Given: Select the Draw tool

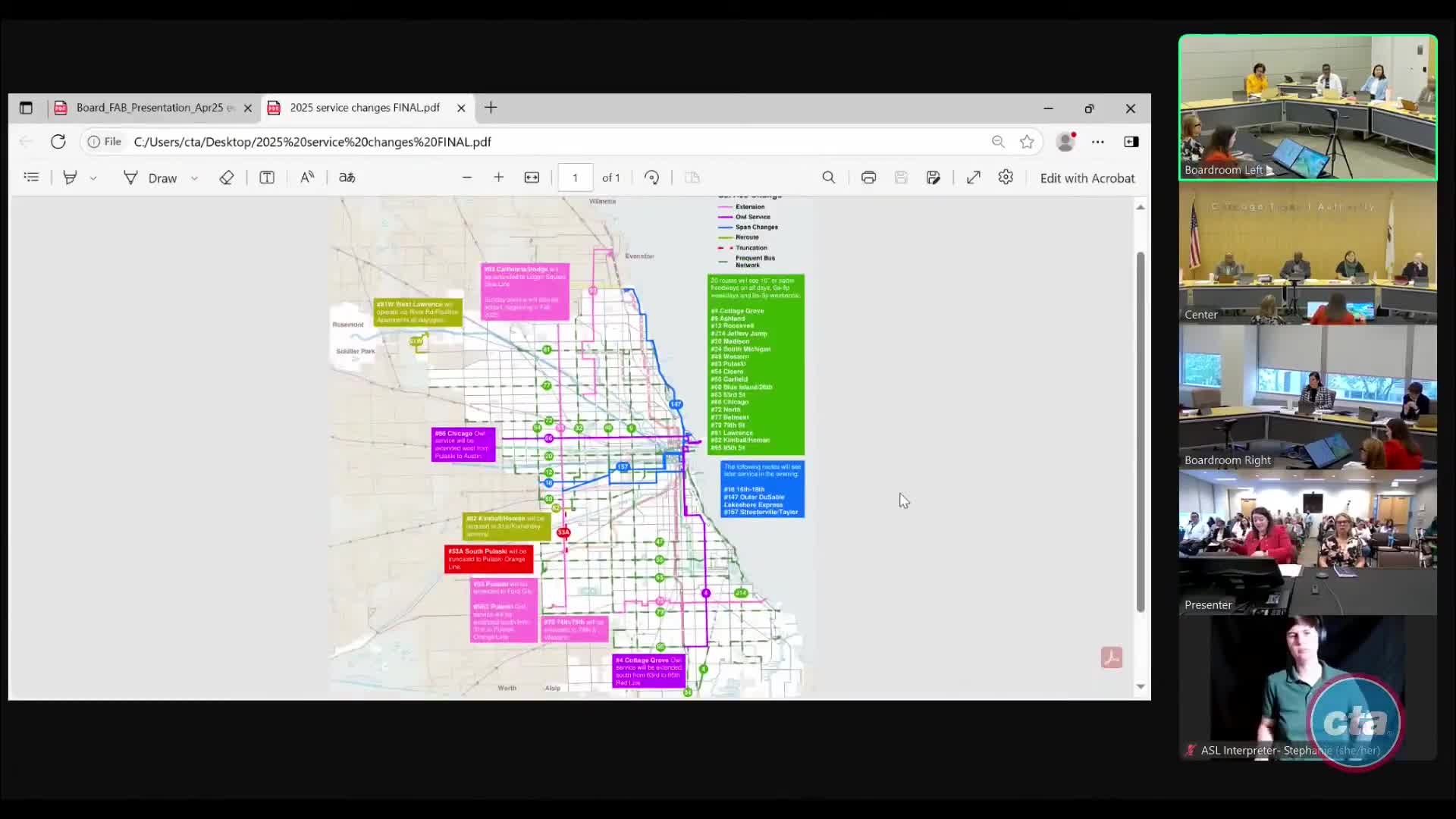Looking at the screenshot, I should pyautogui.click(x=150, y=178).
